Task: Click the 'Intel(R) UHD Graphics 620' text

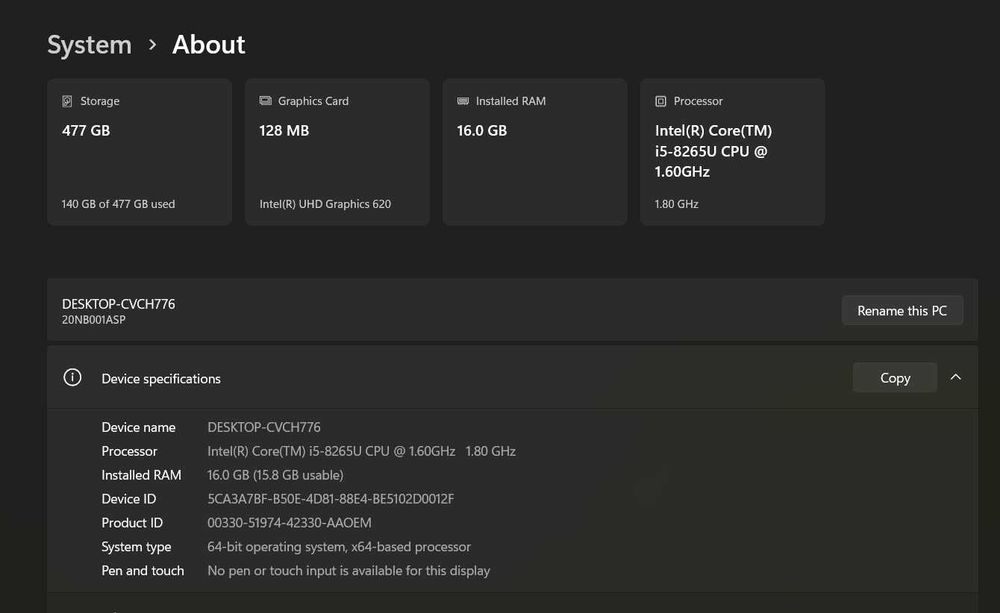Action: (x=325, y=204)
